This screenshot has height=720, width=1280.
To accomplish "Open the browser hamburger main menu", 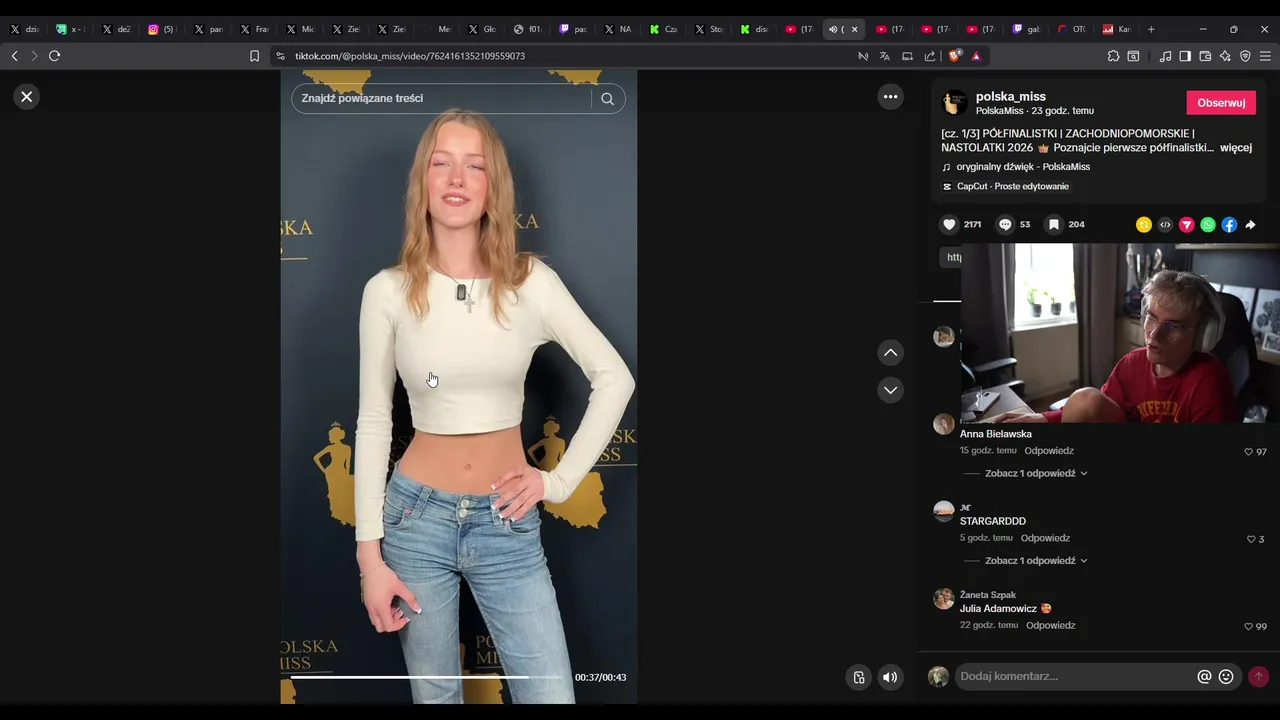I will pos(1265,56).
